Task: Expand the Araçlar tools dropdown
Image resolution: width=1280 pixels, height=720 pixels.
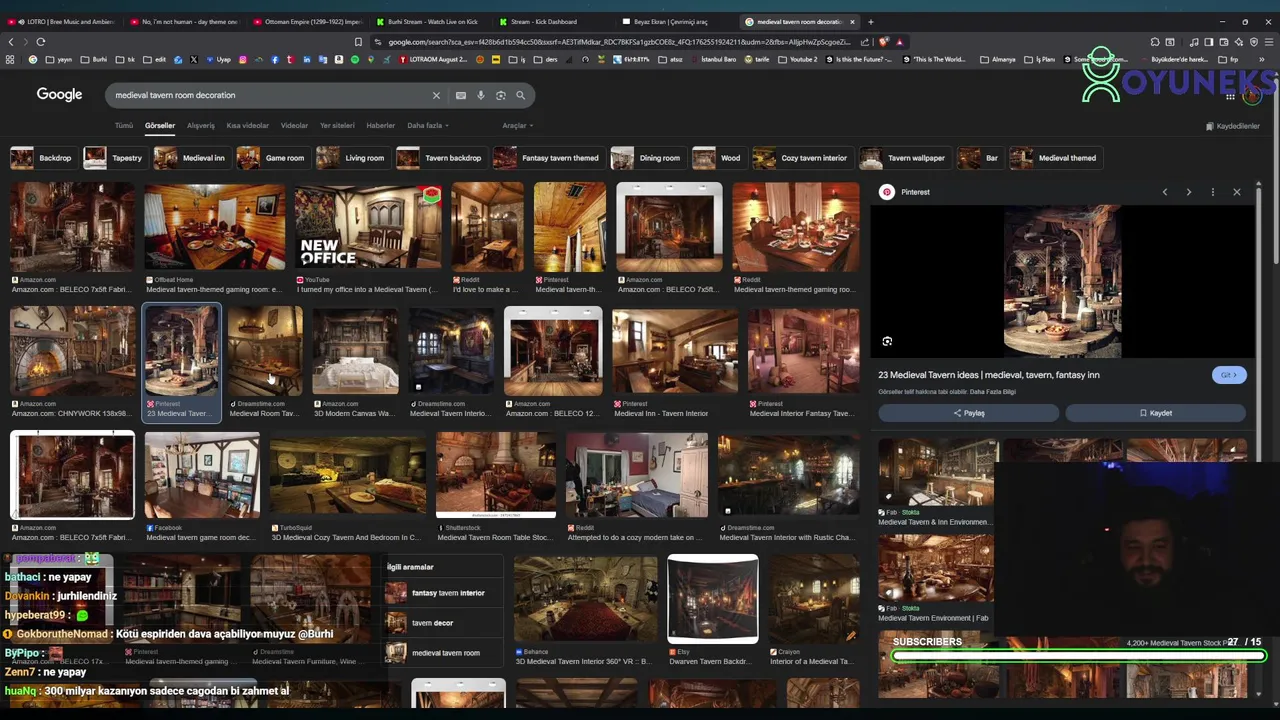Action: point(517,126)
